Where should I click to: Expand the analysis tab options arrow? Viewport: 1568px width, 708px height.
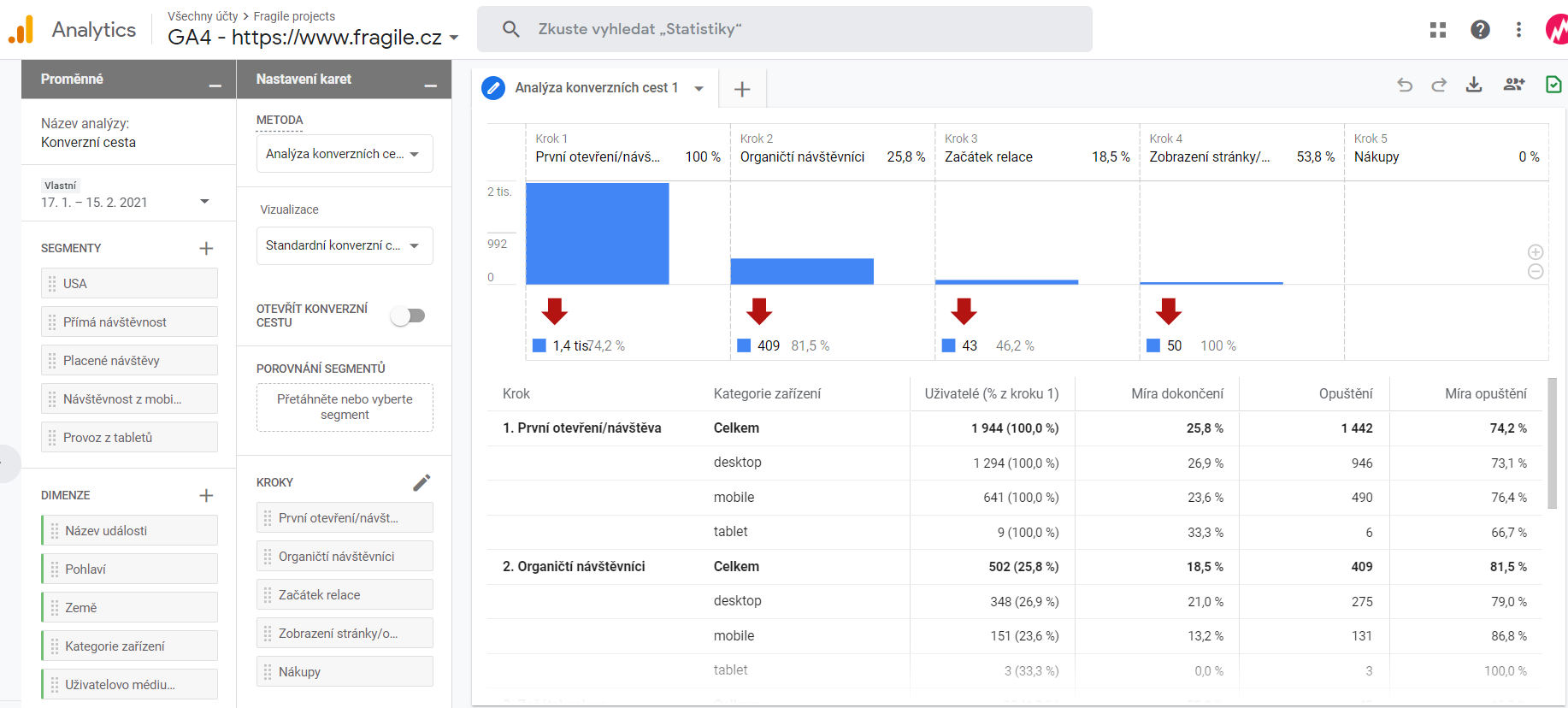699,88
